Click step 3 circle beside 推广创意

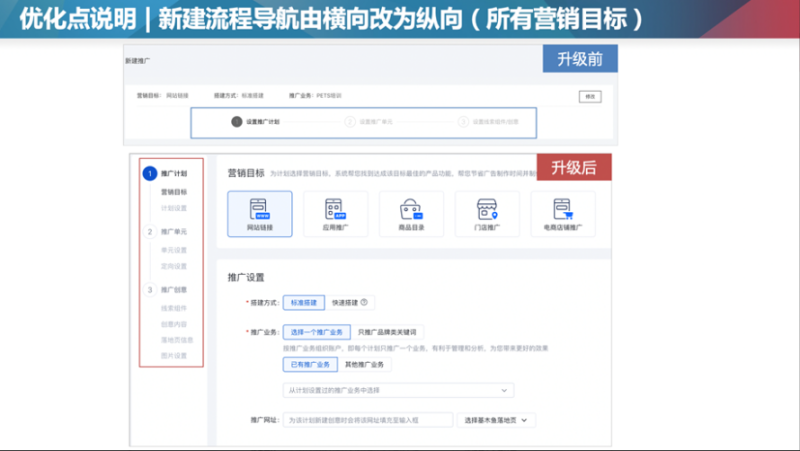(149, 290)
